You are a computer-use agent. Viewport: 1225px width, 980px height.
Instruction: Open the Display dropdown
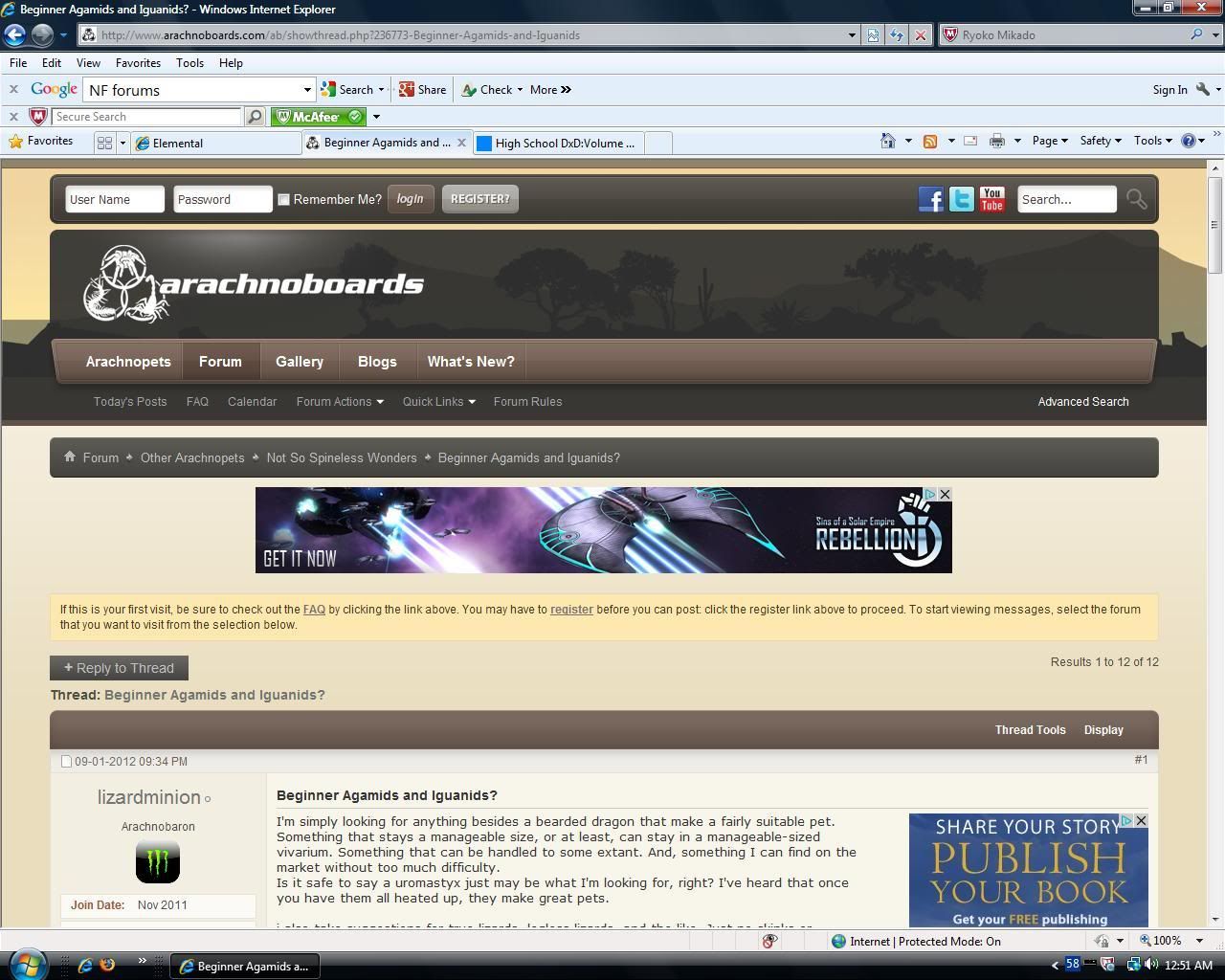coord(1103,730)
